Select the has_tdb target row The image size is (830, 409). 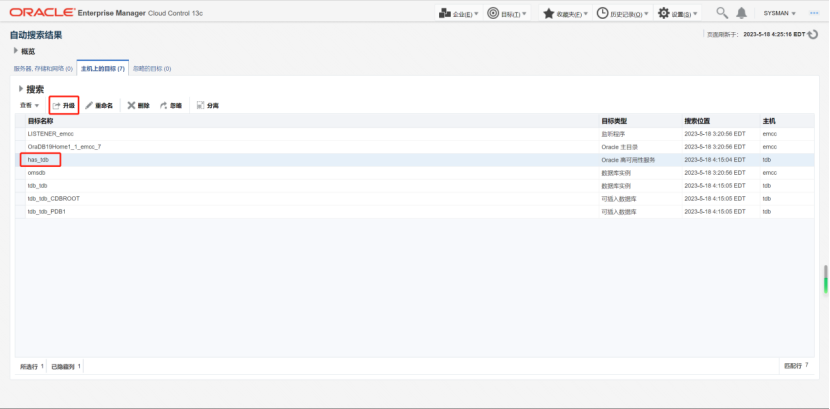click(x=414, y=160)
